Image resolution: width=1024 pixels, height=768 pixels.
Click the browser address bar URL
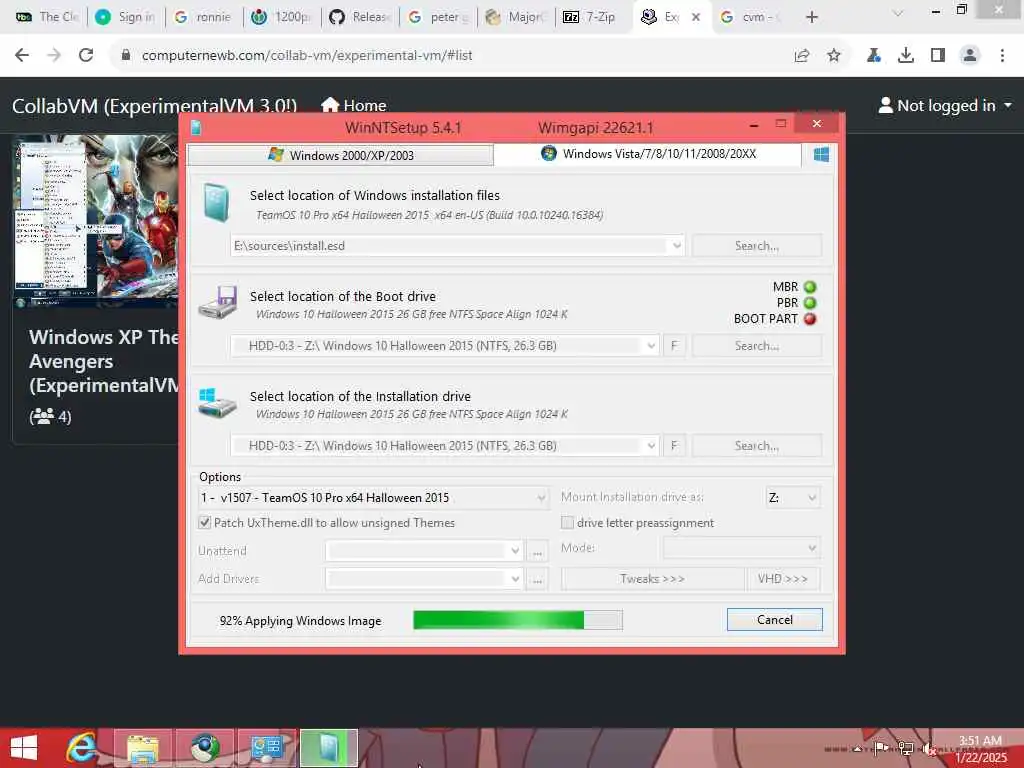click(307, 56)
